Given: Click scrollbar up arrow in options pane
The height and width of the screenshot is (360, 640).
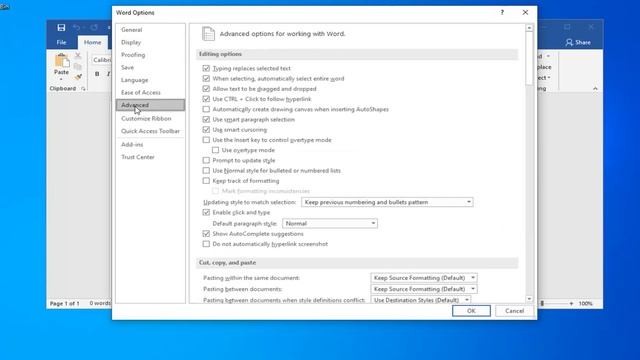Looking at the screenshot, I should tap(529, 28).
